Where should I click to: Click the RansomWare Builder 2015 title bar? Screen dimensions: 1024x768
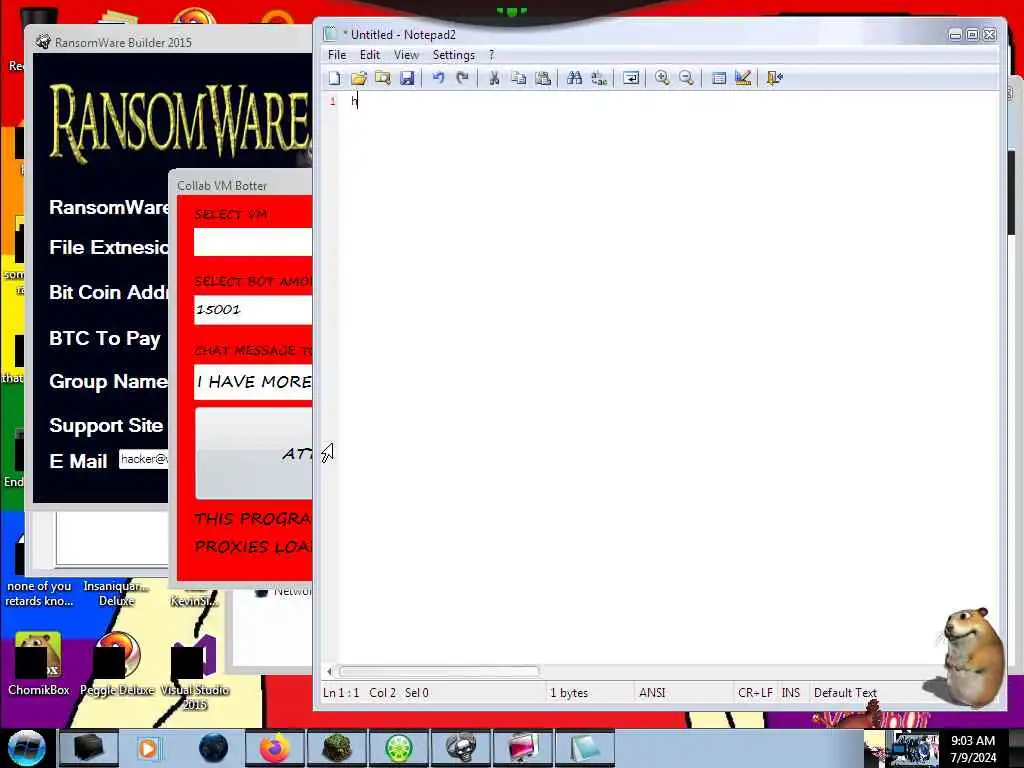[170, 42]
